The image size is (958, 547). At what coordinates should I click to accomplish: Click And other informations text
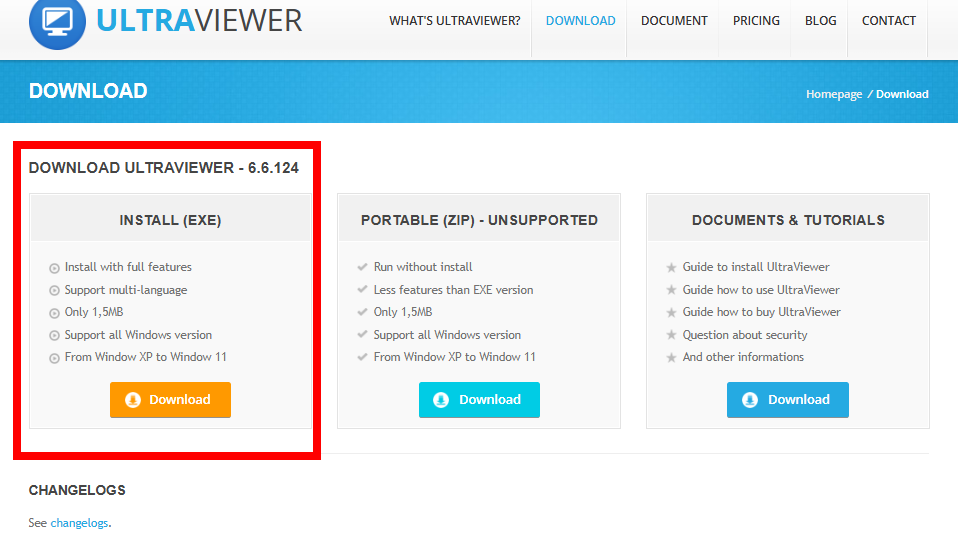click(743, 357)
